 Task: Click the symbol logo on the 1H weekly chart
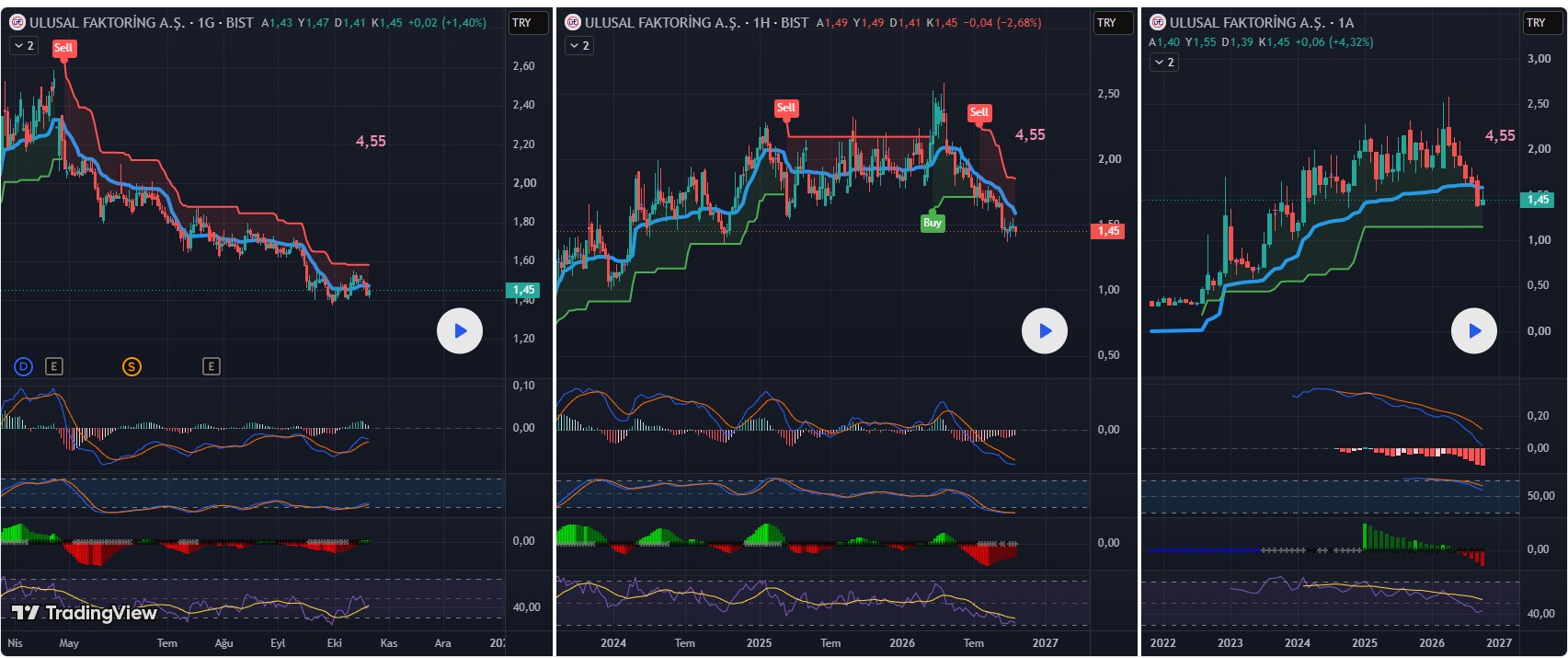(572, 22)
